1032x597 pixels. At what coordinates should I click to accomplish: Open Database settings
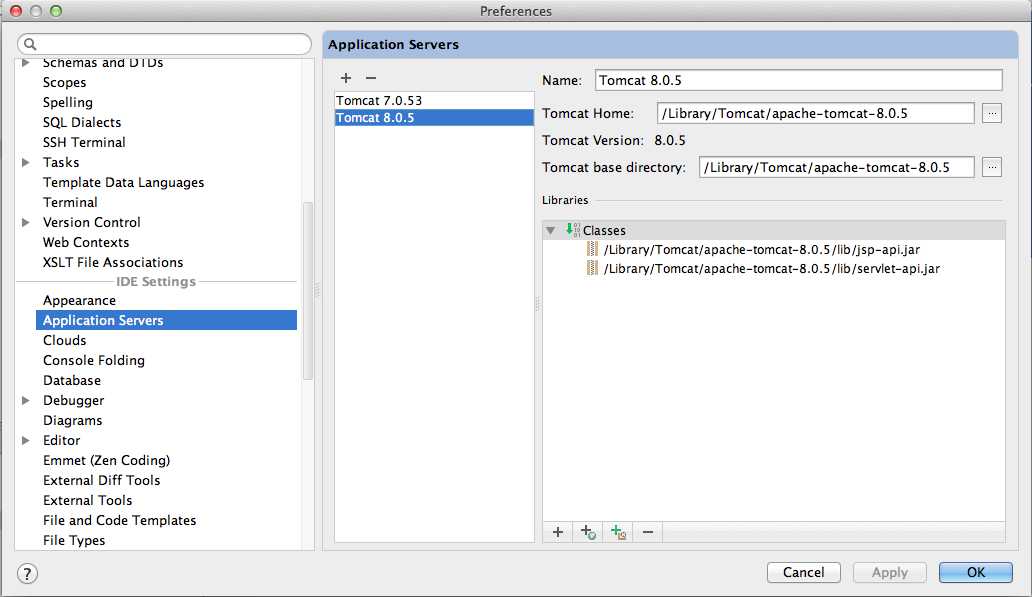click(72, 380)
